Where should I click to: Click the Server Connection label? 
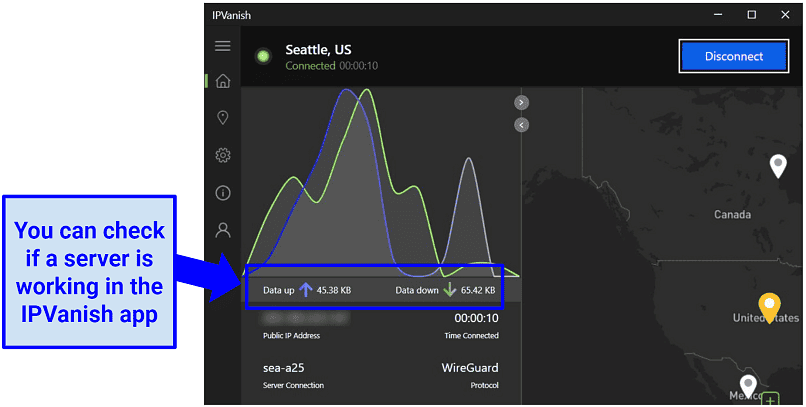[294, 385]
